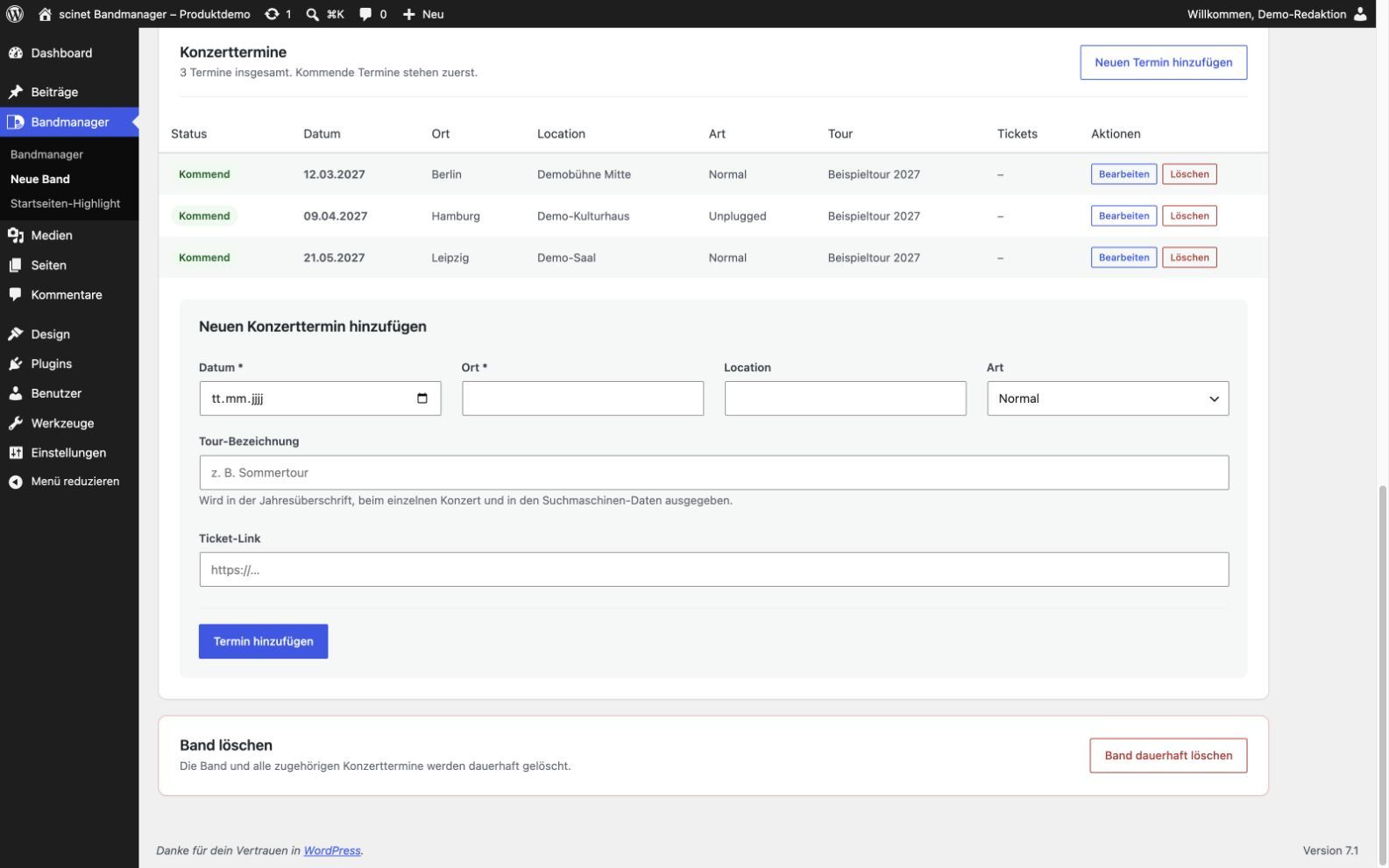This screenshot has height=868, width=1389.
Task: Open the Art dropdown showing Normal
Action: point(1108,399)
